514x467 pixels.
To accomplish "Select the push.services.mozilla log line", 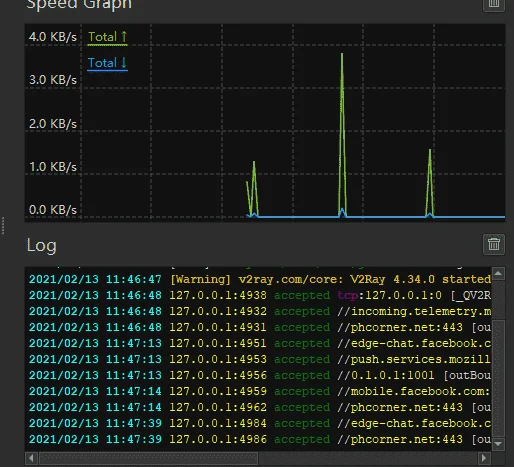I will pyautogui.click(x=260, y=359).
